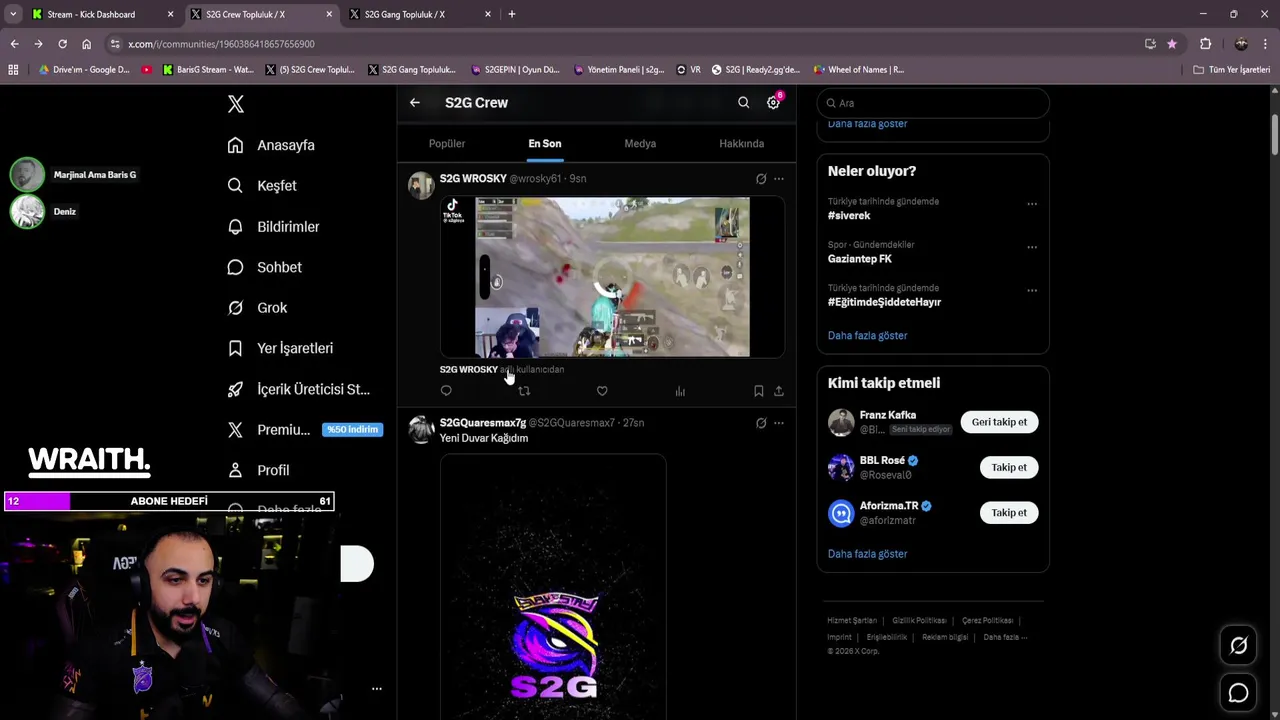
Task: Share S2G WROSKY's post
Action: coord(779,391)
